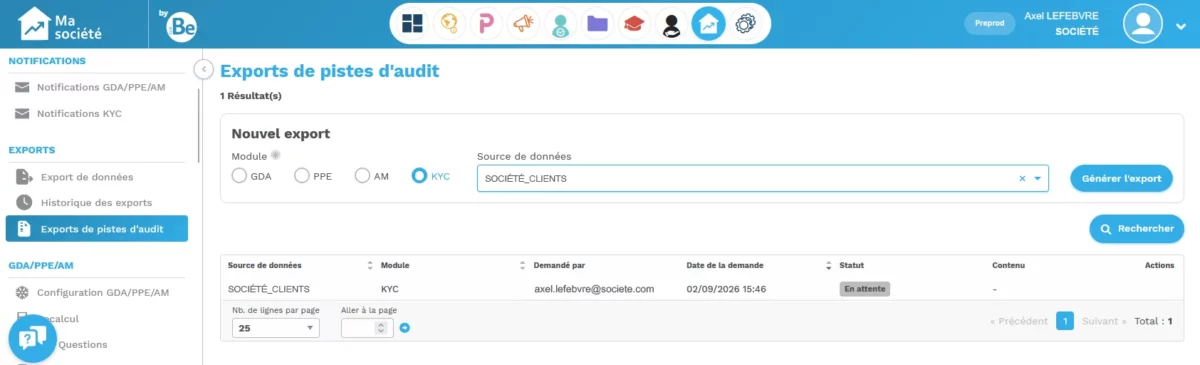Click the Axel LEFEBVRE user name
This screenshot has width=1200, height=365.
[x=1061, y=16]
